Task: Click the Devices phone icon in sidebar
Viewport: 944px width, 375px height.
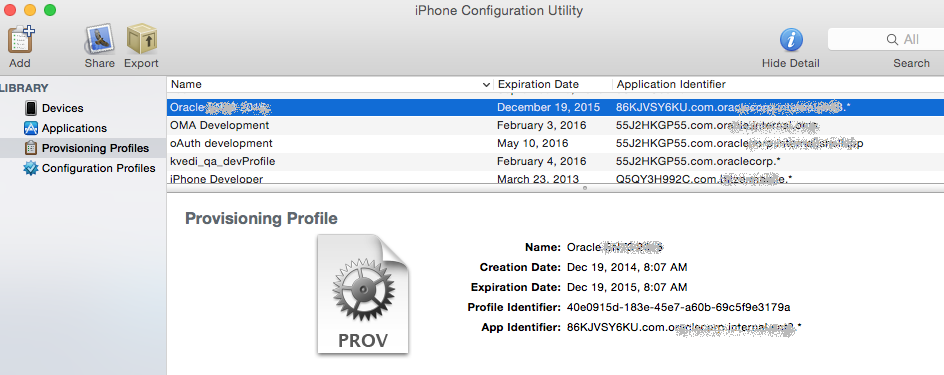Action: click(31, 108)
